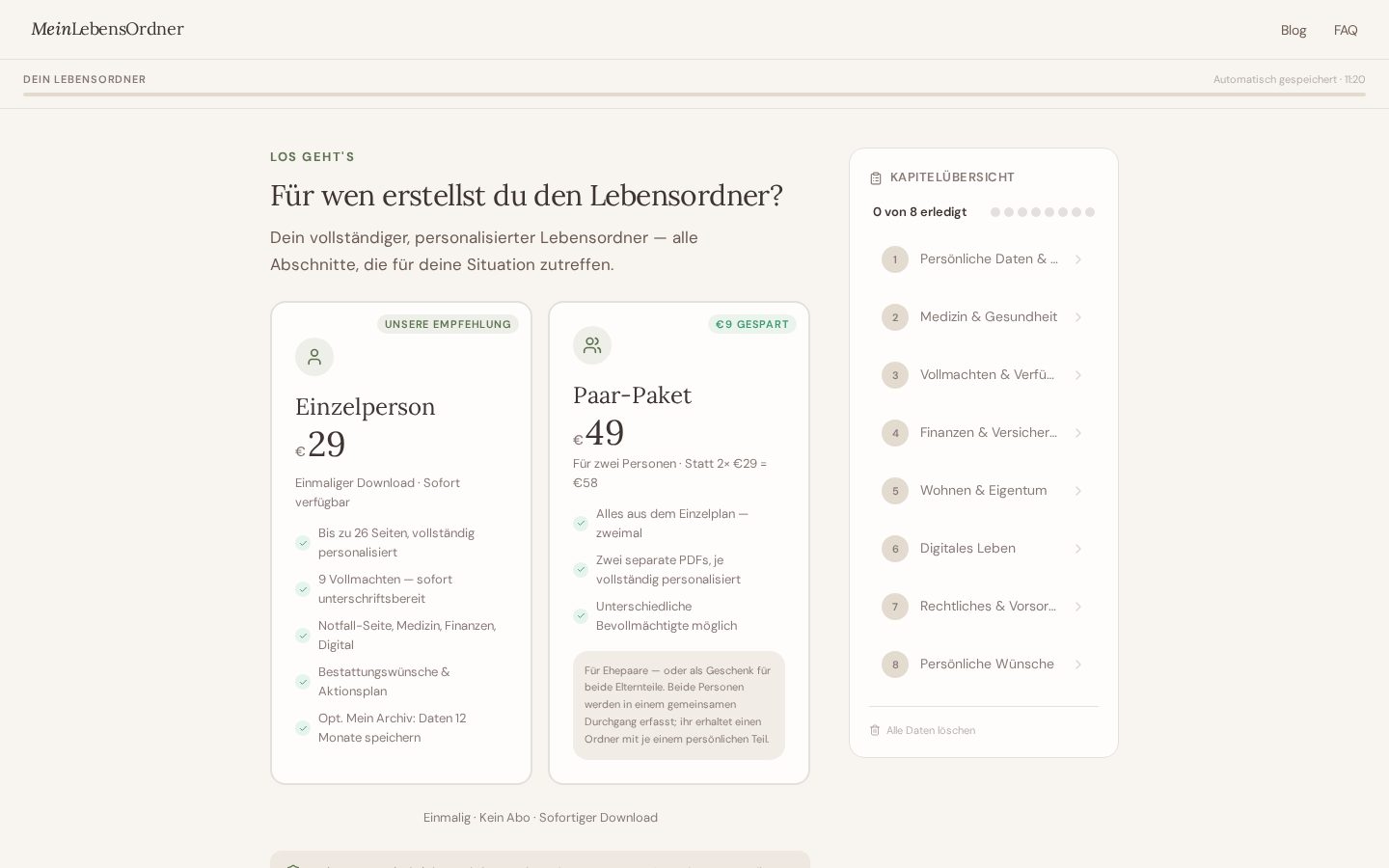Viewport: 1389px width, 868px height.
Task: Click checkmark beside '9 Vollmachten'
Action: [x=303, y=589]
